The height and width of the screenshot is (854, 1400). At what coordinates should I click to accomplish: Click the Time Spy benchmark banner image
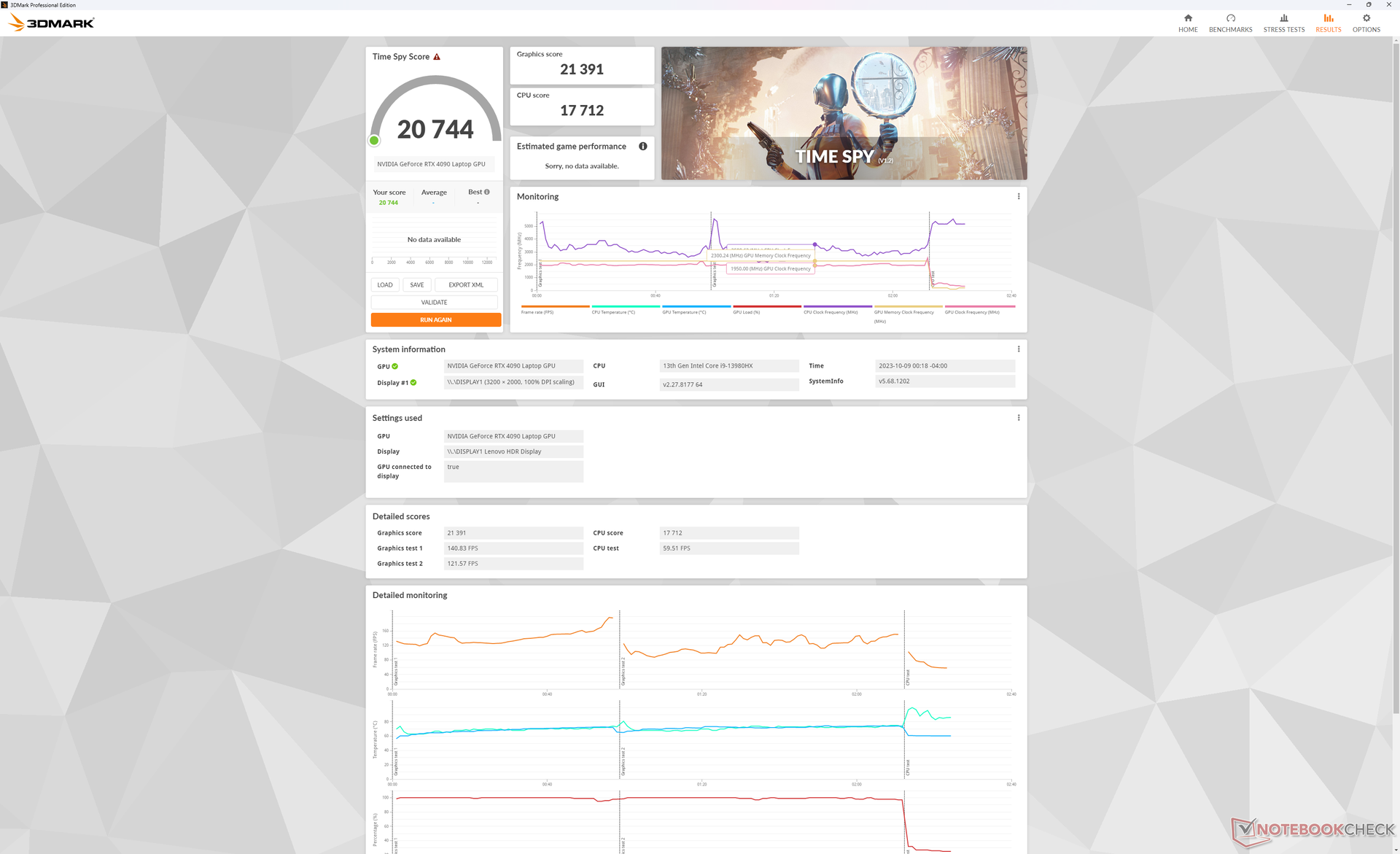[x=844, y=113]
